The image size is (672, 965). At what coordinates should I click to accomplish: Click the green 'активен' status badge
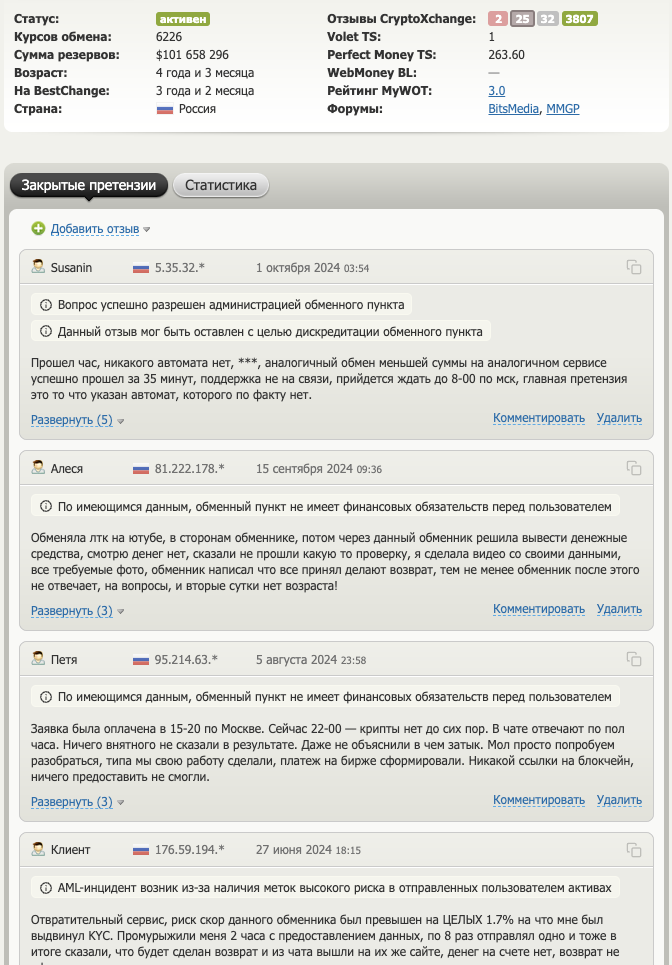click(x=183, y=19)
